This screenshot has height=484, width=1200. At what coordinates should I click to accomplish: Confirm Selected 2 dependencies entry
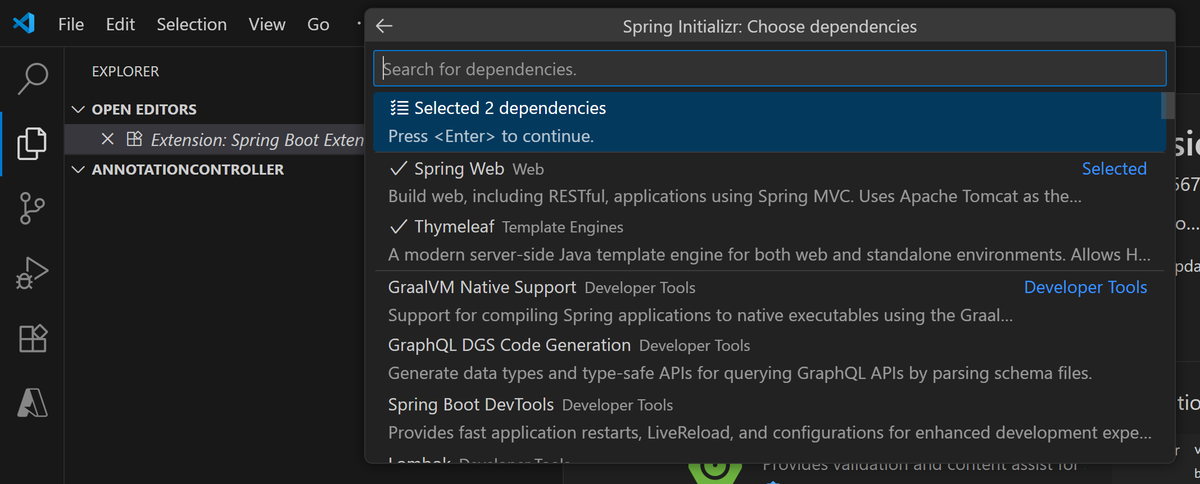click(x=767, y=121)
